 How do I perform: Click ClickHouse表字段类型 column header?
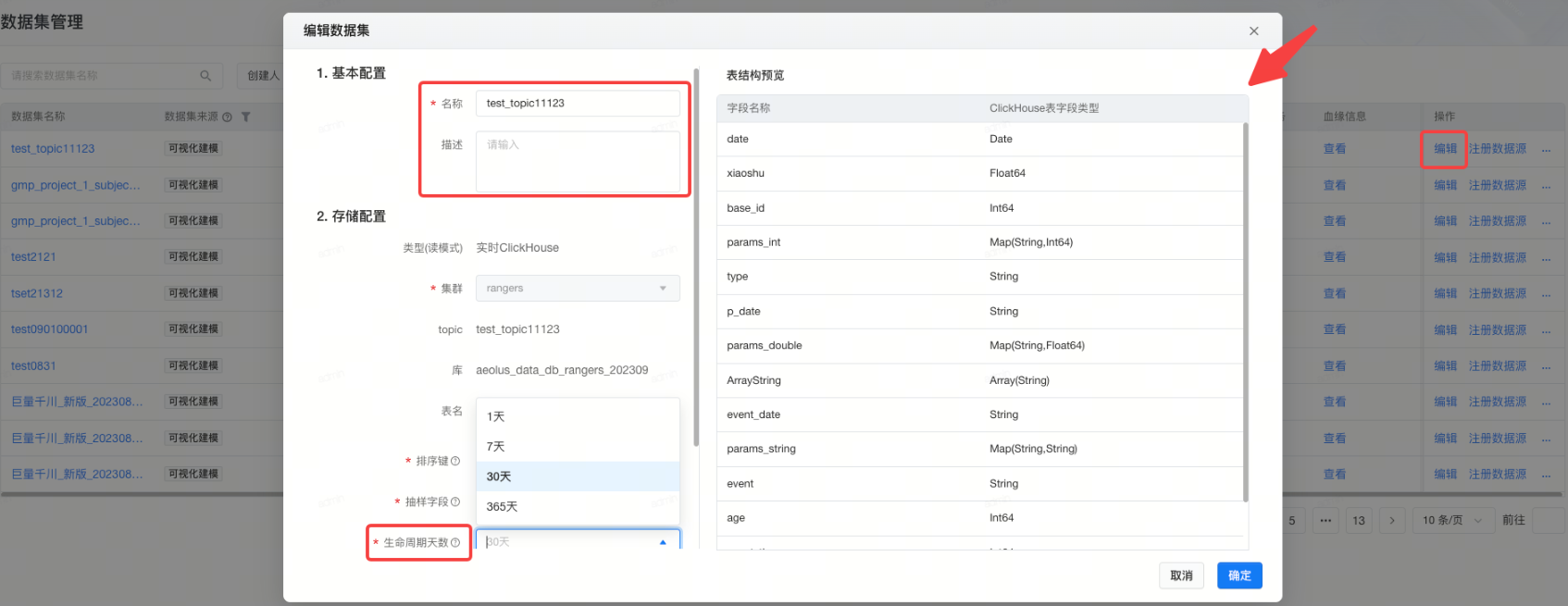(x=1044, y=108)
